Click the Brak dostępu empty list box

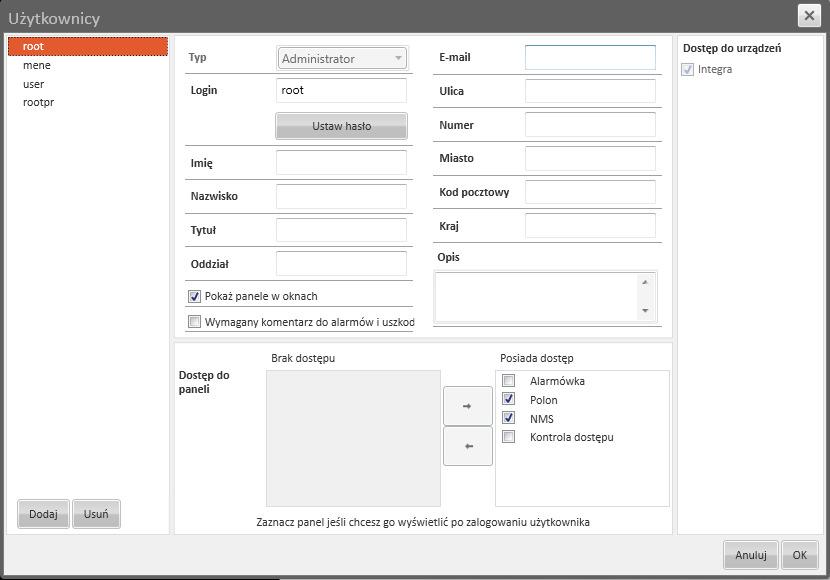tap(353, 438)
